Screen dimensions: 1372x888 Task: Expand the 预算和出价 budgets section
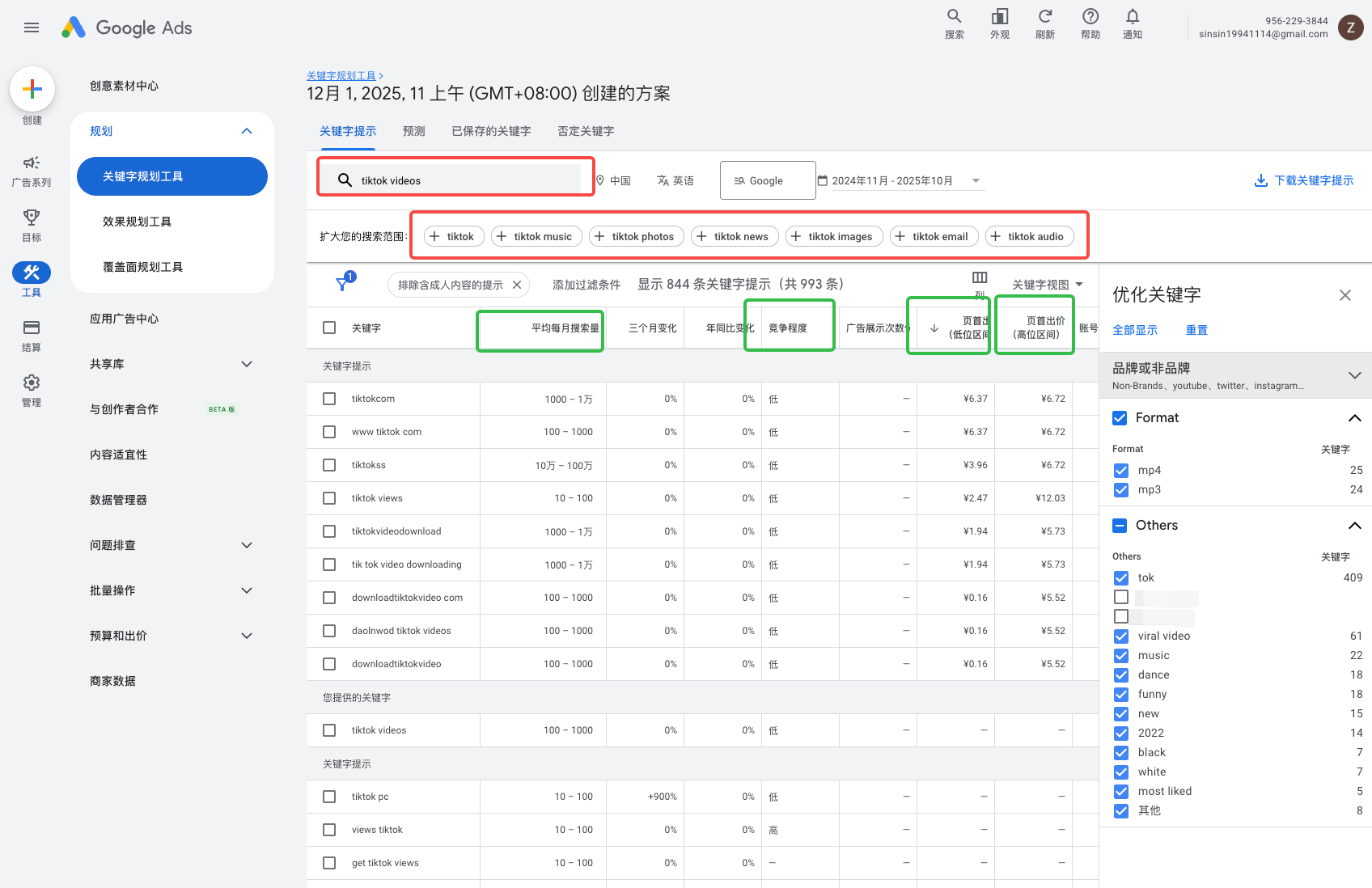[x=247, y=636]
